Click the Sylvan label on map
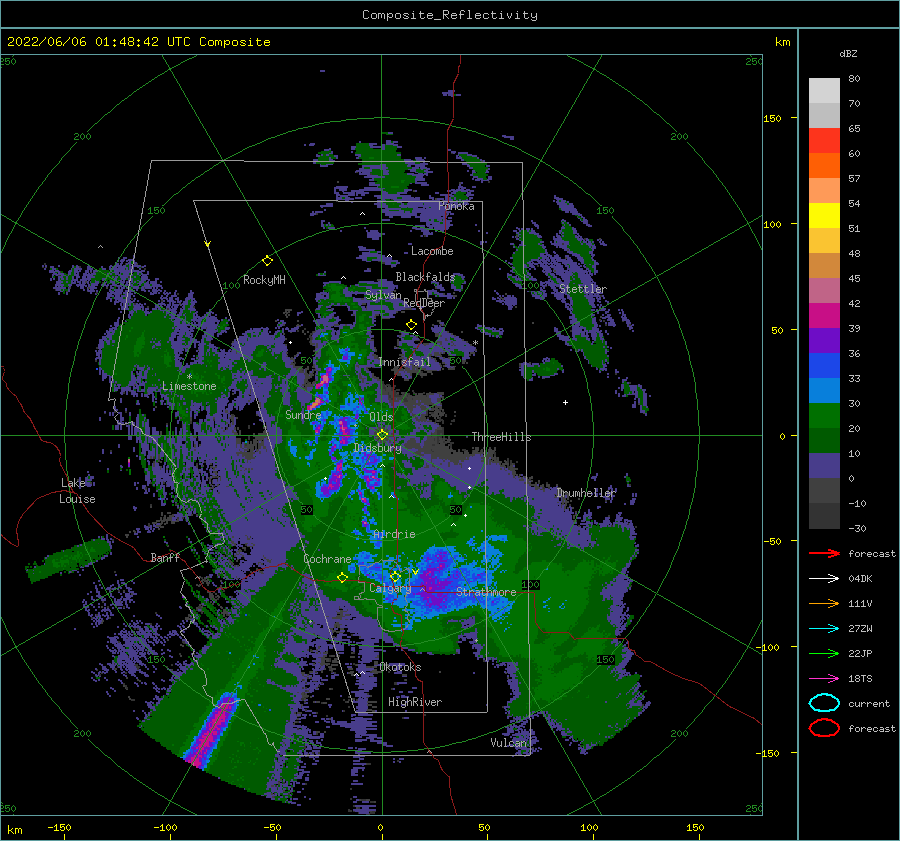 [383, 295]
